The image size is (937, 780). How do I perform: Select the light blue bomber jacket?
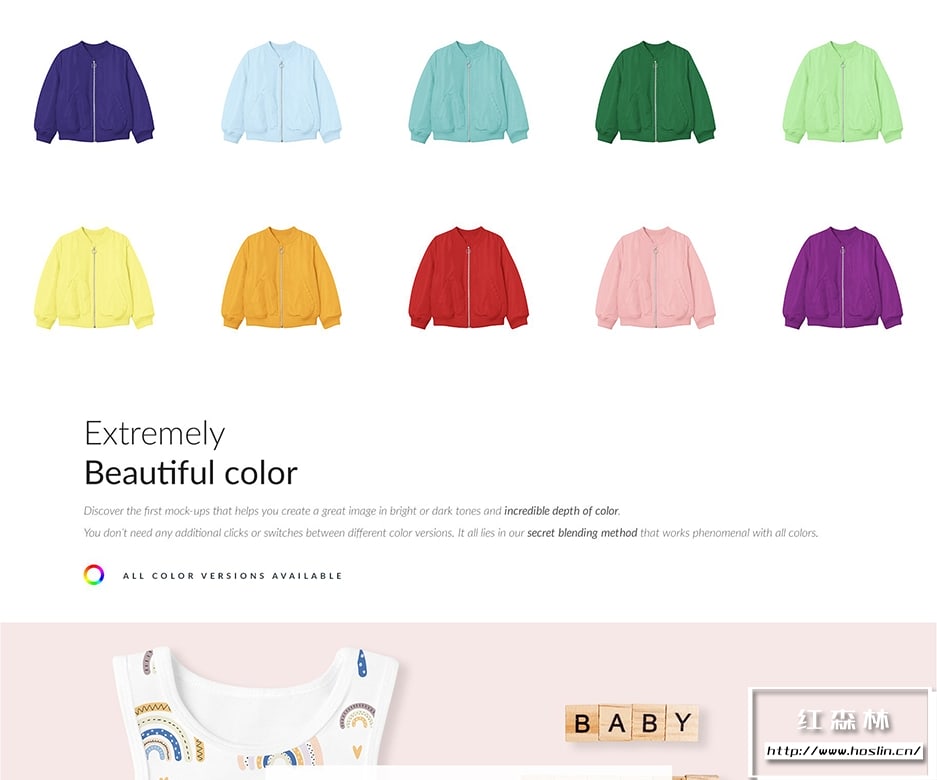(281, 92)
